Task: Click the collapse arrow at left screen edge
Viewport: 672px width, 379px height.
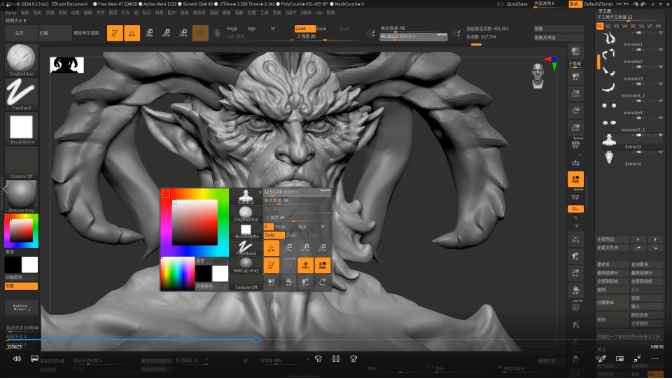Action: pyautogui.click(x=5, y=189)
